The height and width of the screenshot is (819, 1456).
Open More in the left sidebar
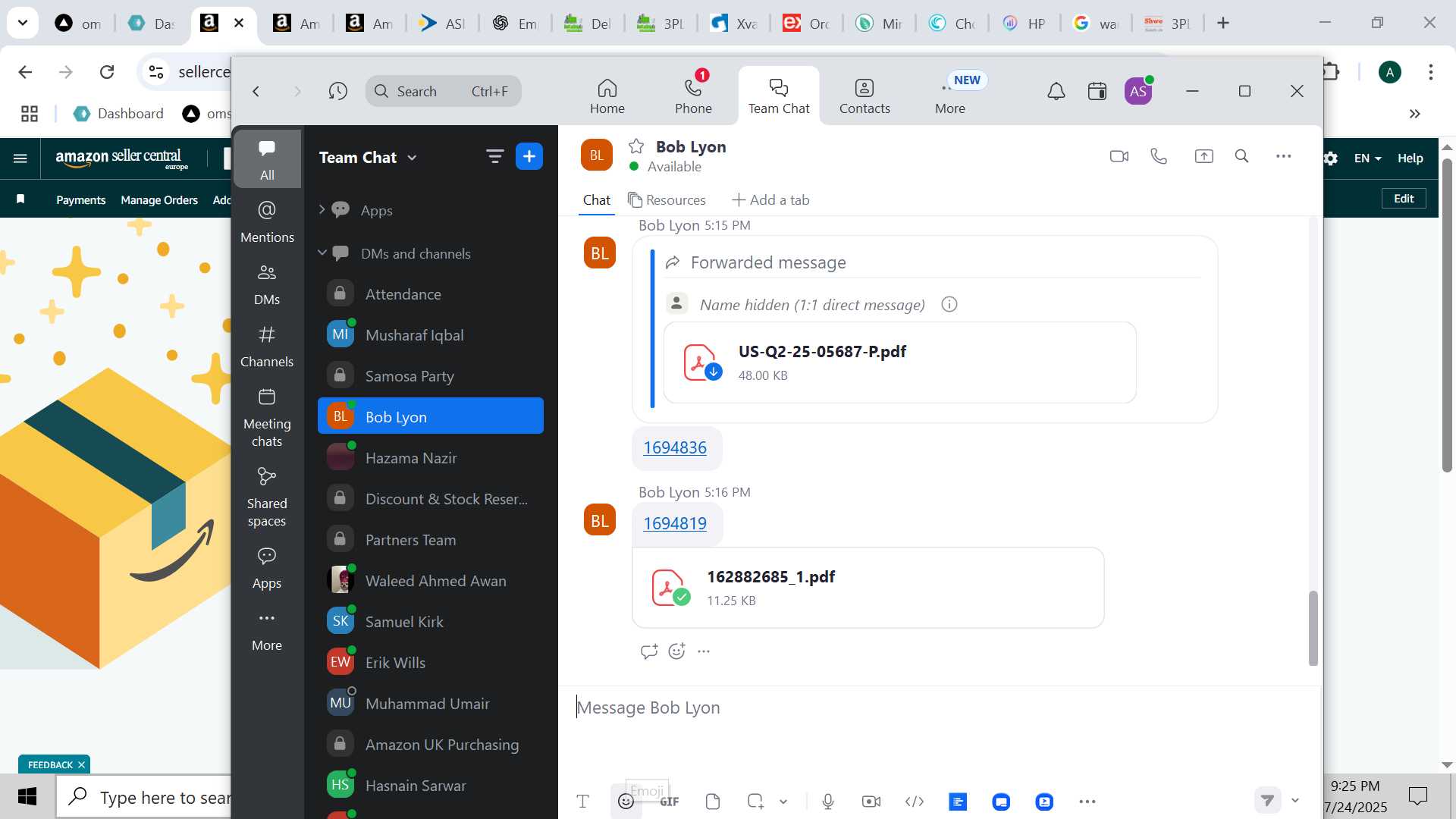(x=267, y=631)
